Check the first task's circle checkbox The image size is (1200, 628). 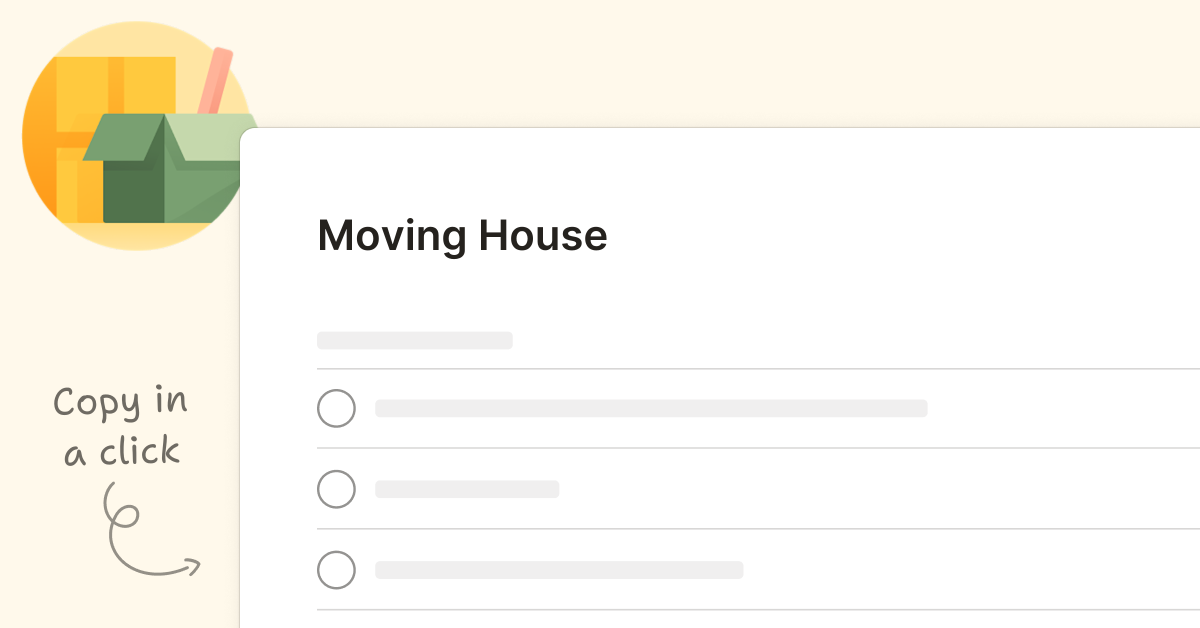(336, 408)
